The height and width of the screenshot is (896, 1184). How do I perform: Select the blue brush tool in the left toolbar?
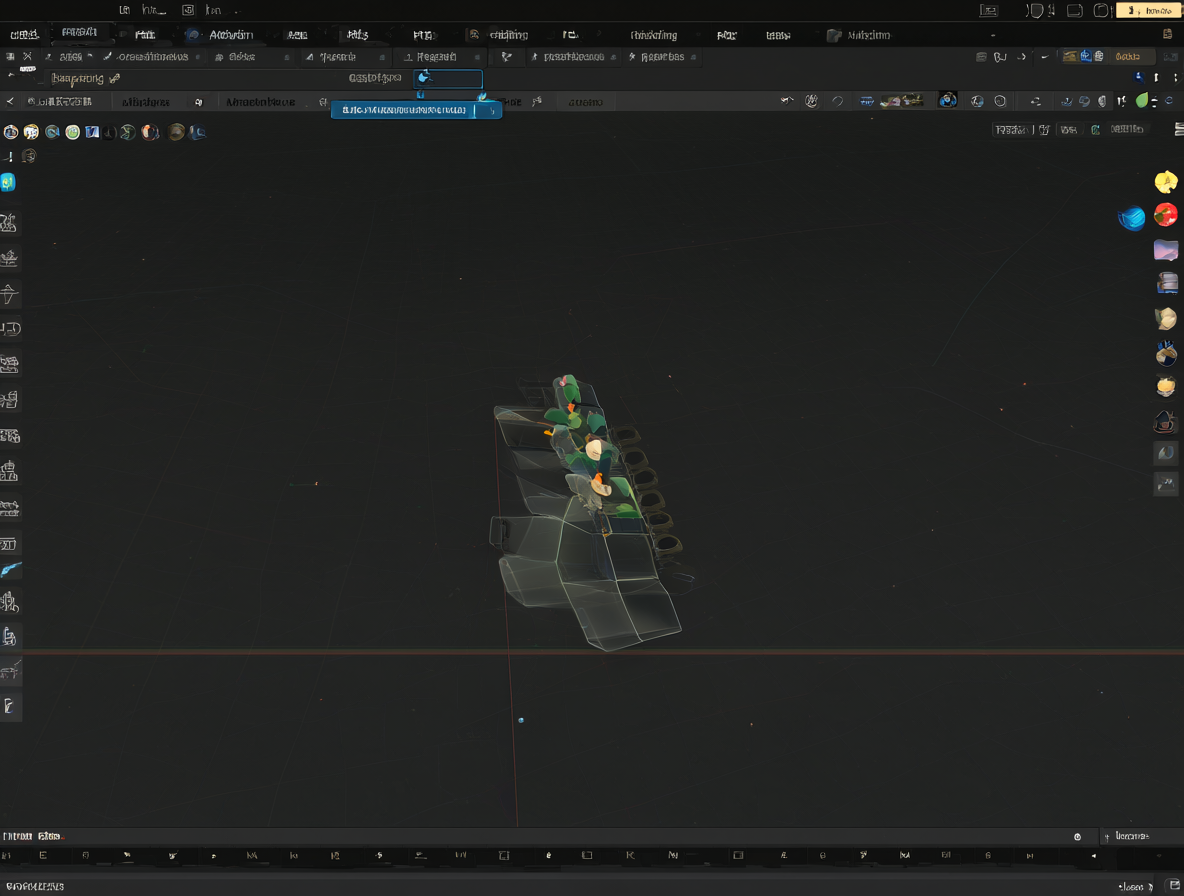pos(11,569)
